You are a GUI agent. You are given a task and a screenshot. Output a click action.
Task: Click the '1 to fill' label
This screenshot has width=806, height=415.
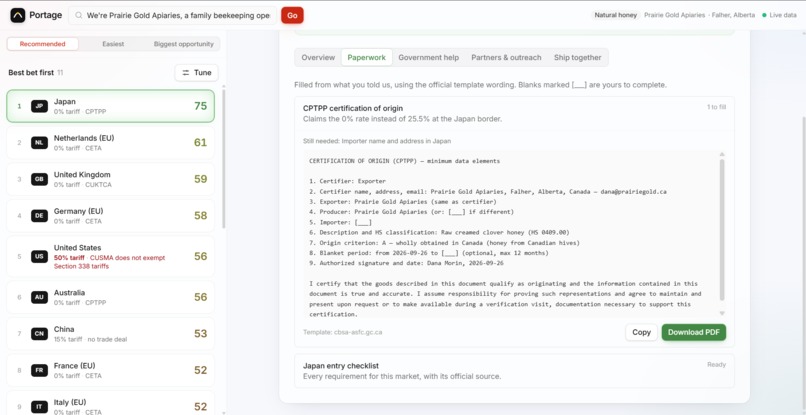tap(716, 107)
